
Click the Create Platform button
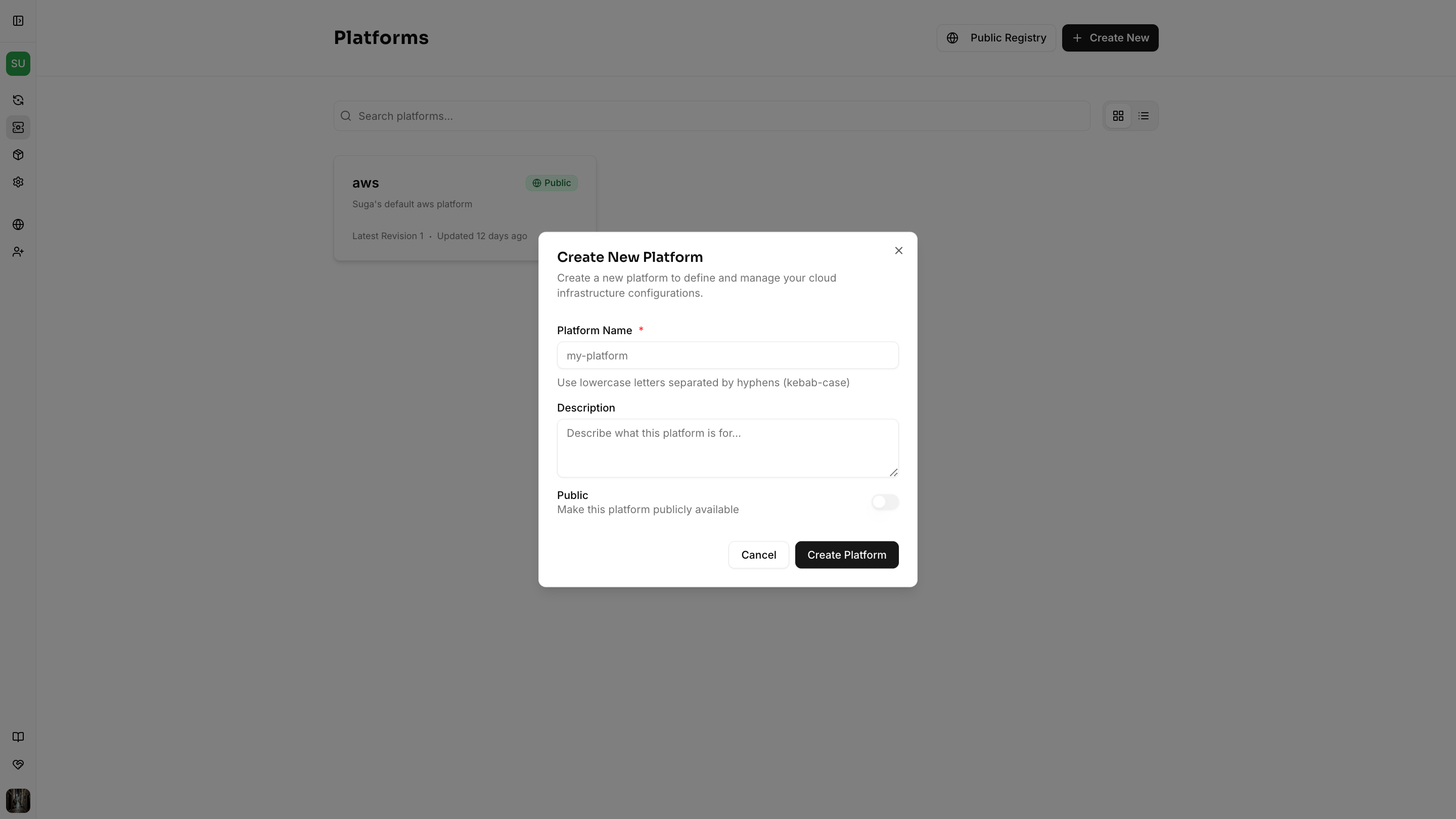tap(846, 555)
